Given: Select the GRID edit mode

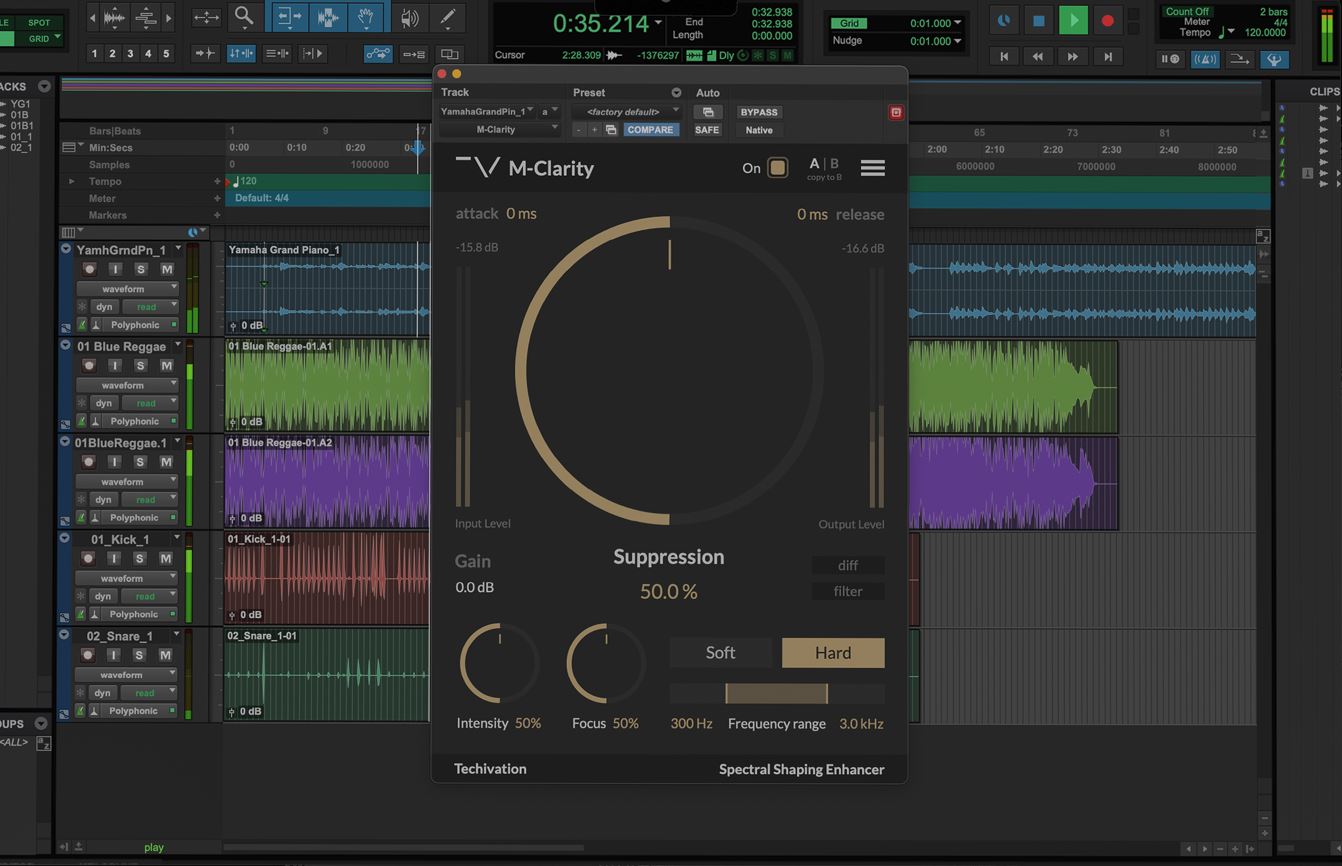Looking at the screenshot, I should [40, 39].
